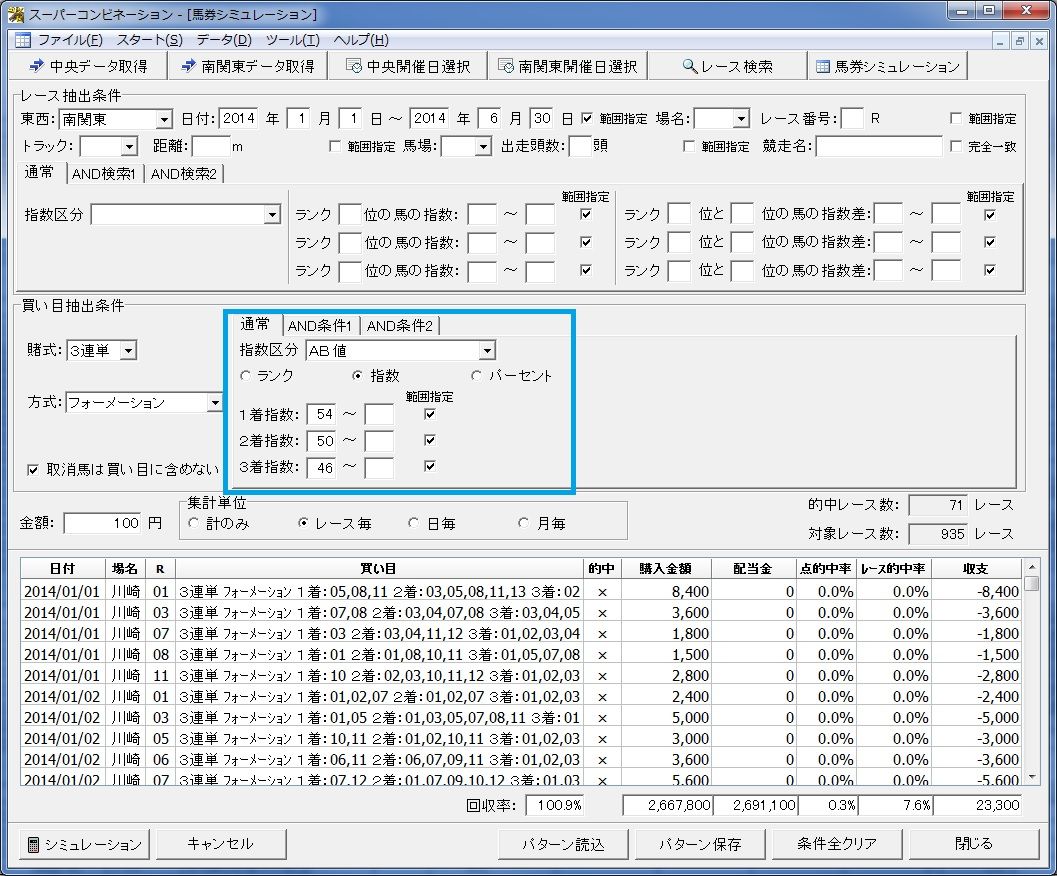The width and height of the screenshot is (1057, 876).
Task: Open the ツール(T) menu
Action: [x=293, y=40]
